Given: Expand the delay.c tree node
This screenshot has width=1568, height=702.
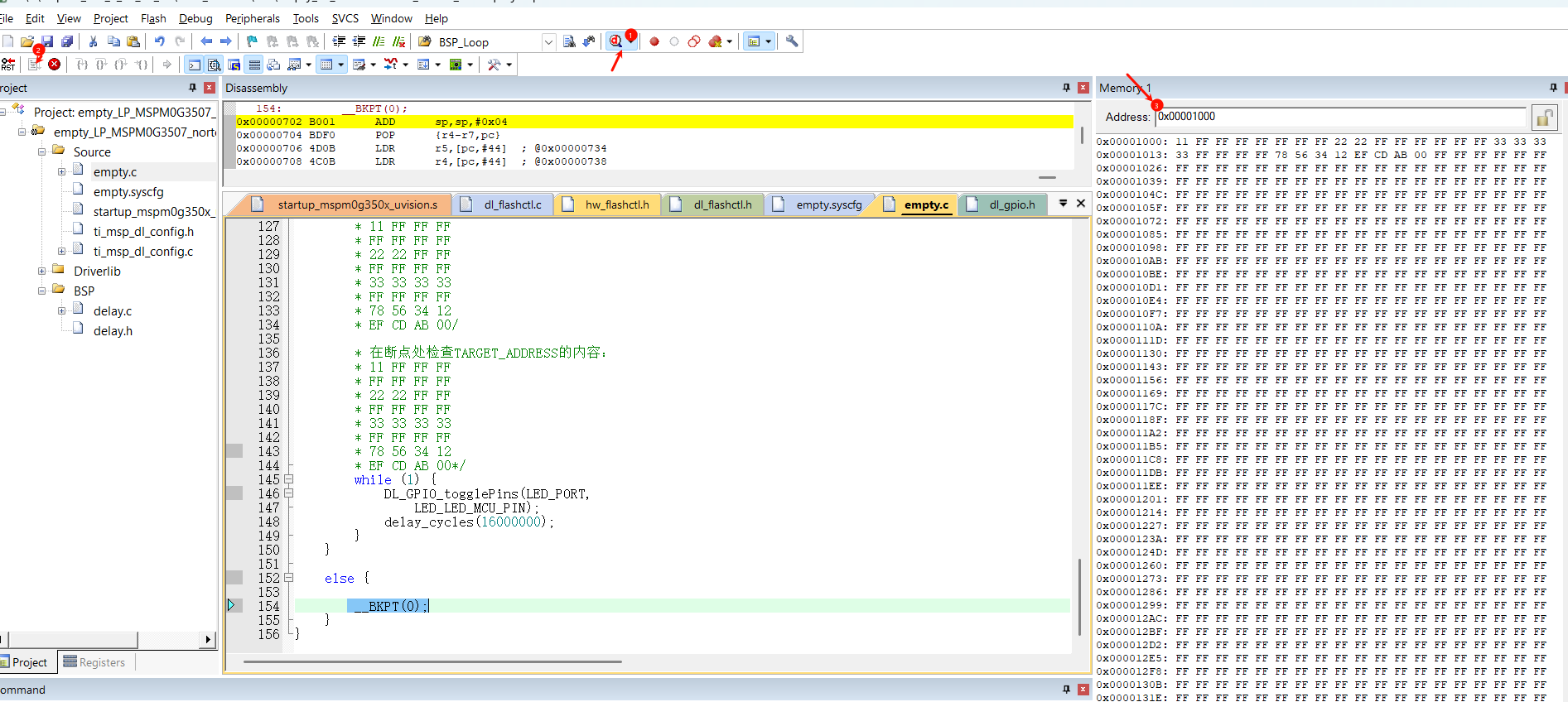Looking at the screenshot, I should [61, 311].
